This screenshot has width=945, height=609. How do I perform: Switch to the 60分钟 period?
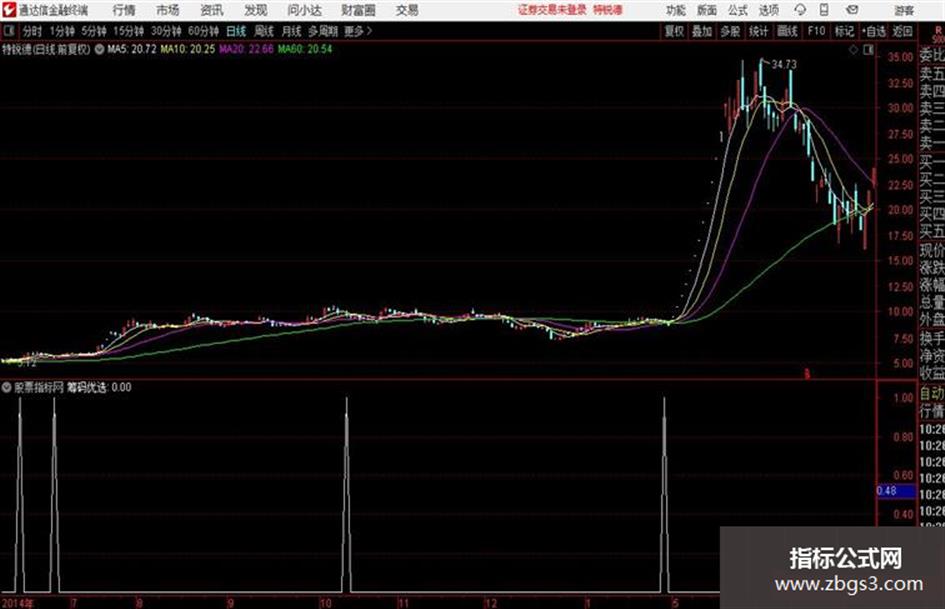click(x=203, y=31)
